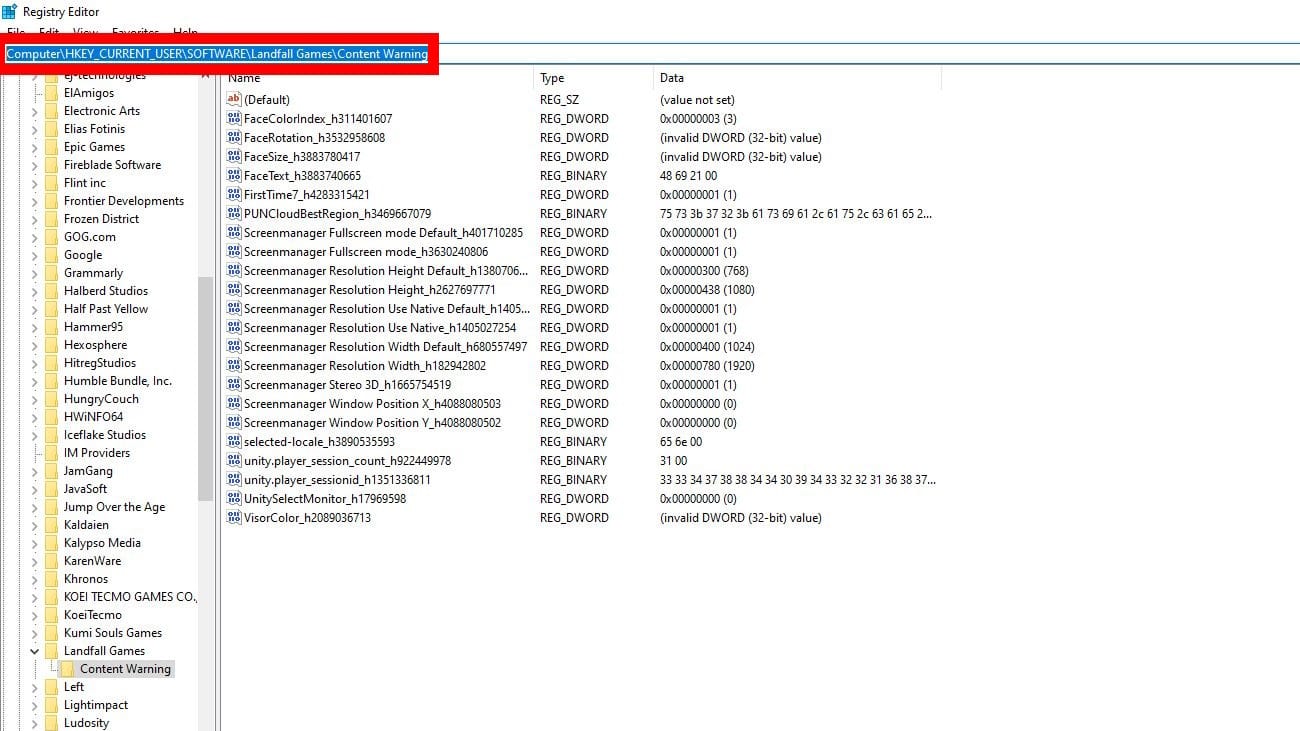Expand the Lightimpact key
The height and width of the screenshot is (731, 1300).
click(x=35, y=705)
